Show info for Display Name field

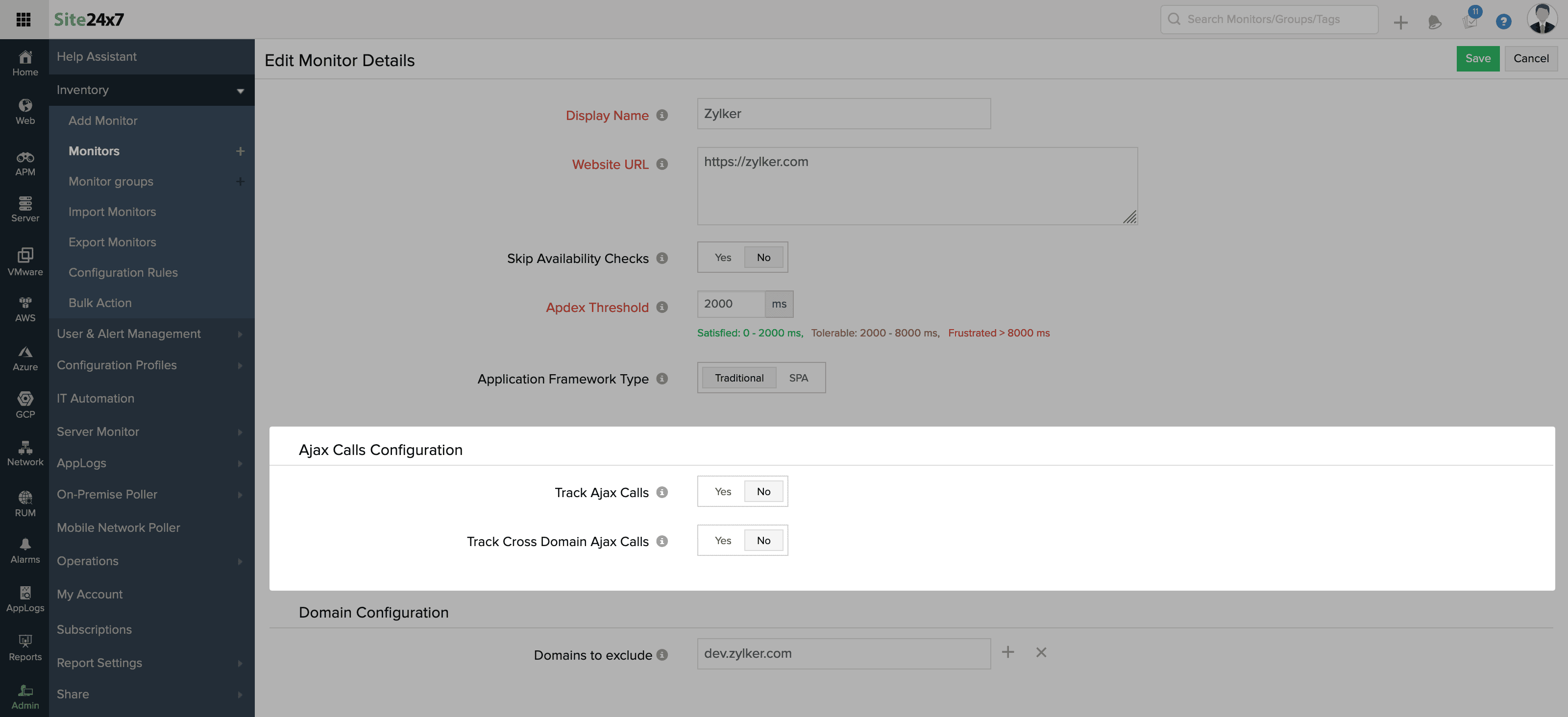[662, 115]
